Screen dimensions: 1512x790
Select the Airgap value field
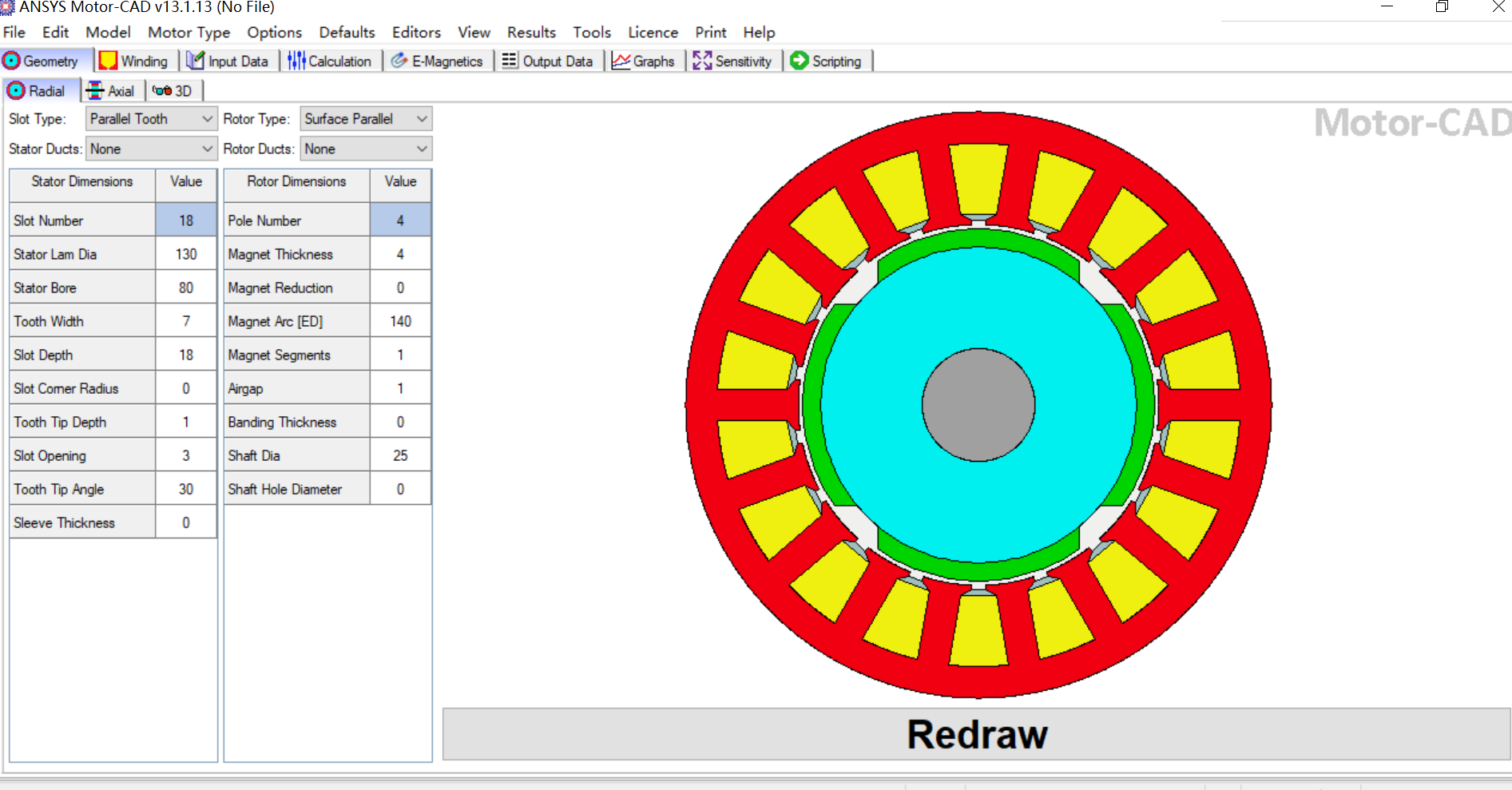pyautogui.click(x=400, y=388)
